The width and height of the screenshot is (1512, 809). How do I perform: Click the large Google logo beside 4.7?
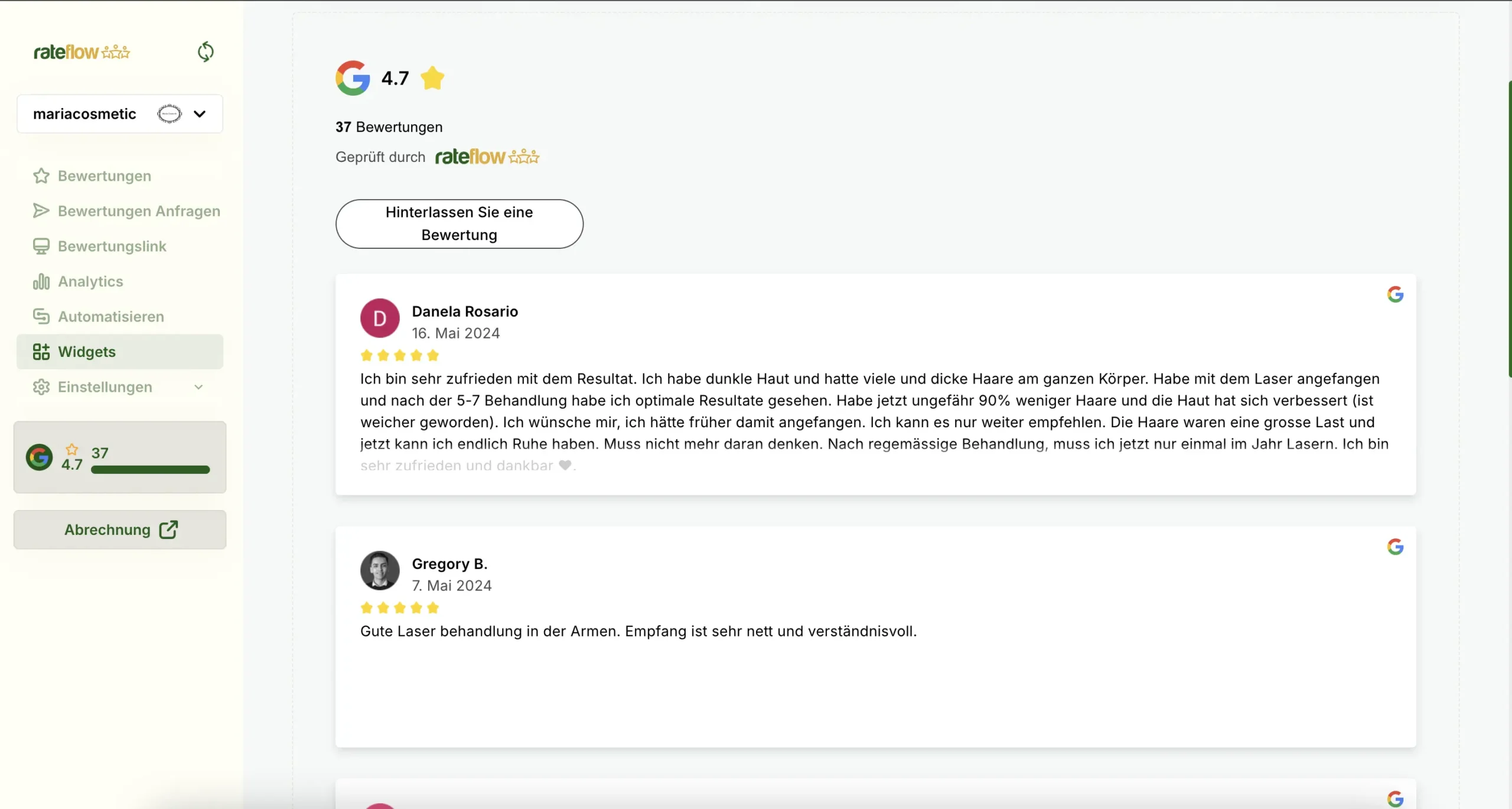pyautogui.click(x=353, y=78)
